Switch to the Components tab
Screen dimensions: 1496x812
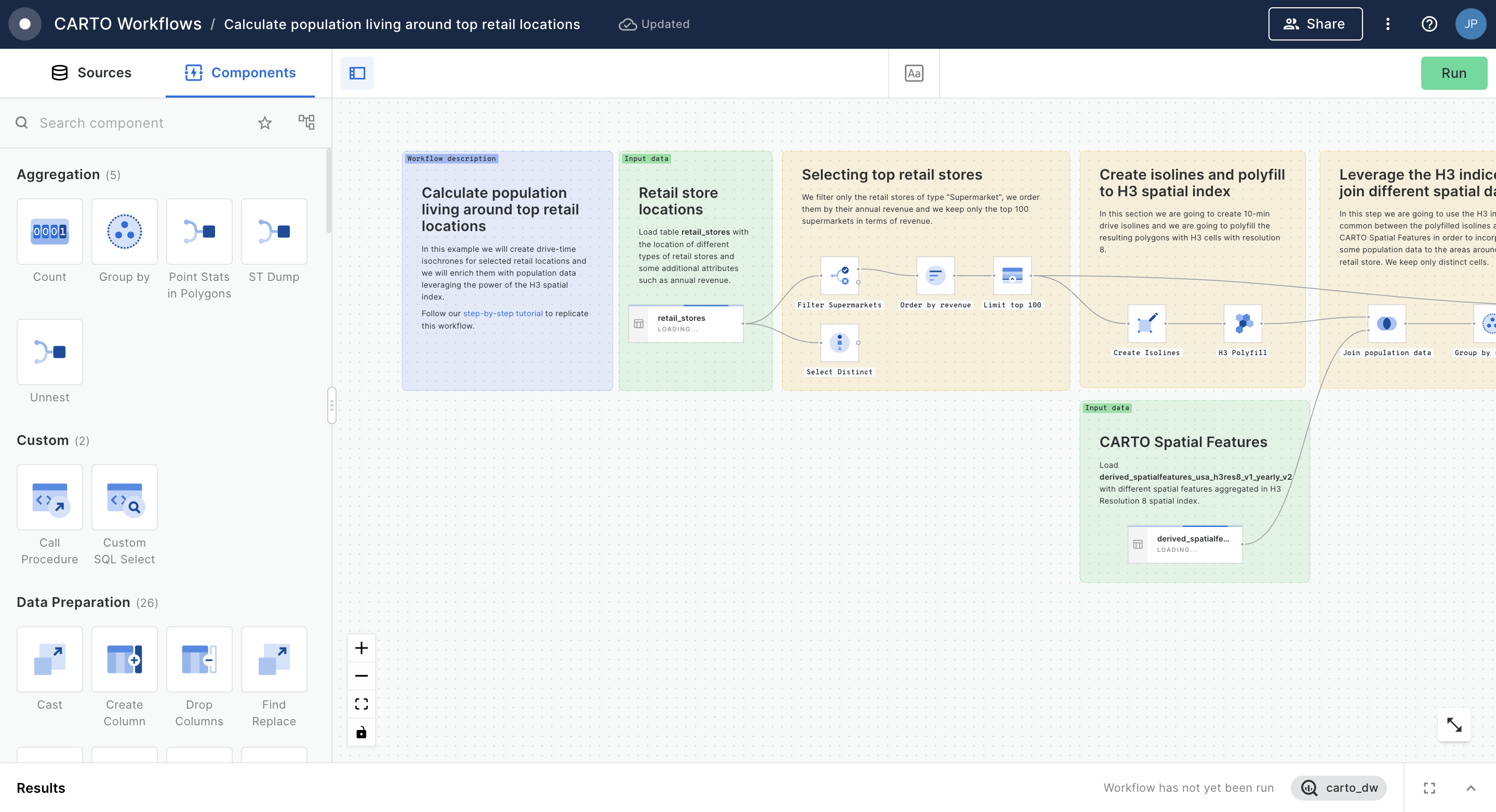(x=240, y=73)
